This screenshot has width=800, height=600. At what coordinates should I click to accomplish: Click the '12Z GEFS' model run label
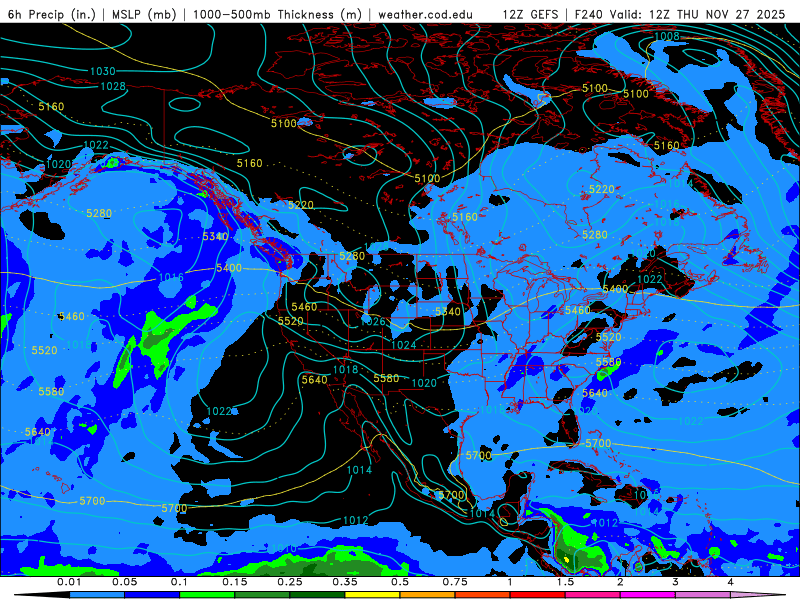tap(531, 14)
